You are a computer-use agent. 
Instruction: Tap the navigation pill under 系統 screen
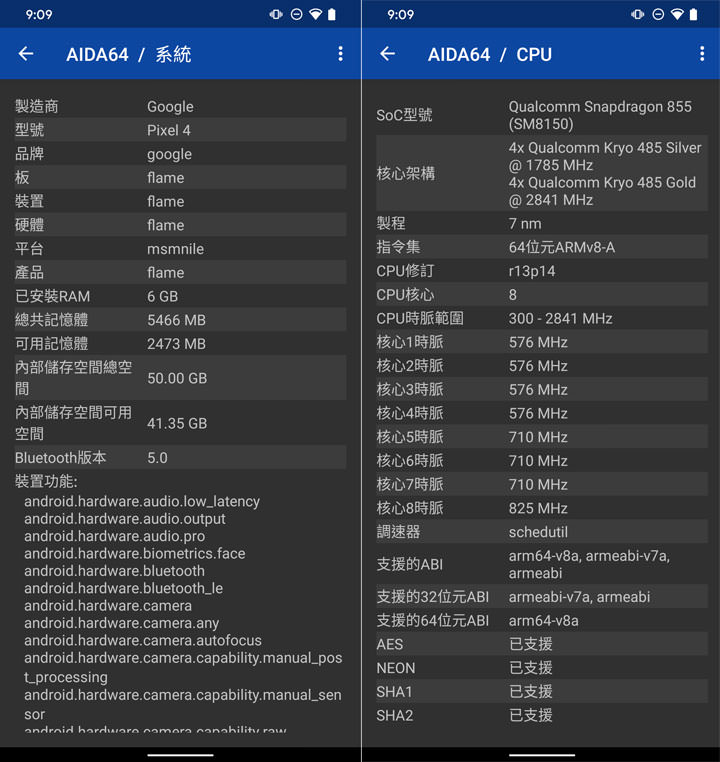pyautogui.click(x=180, y=755)
